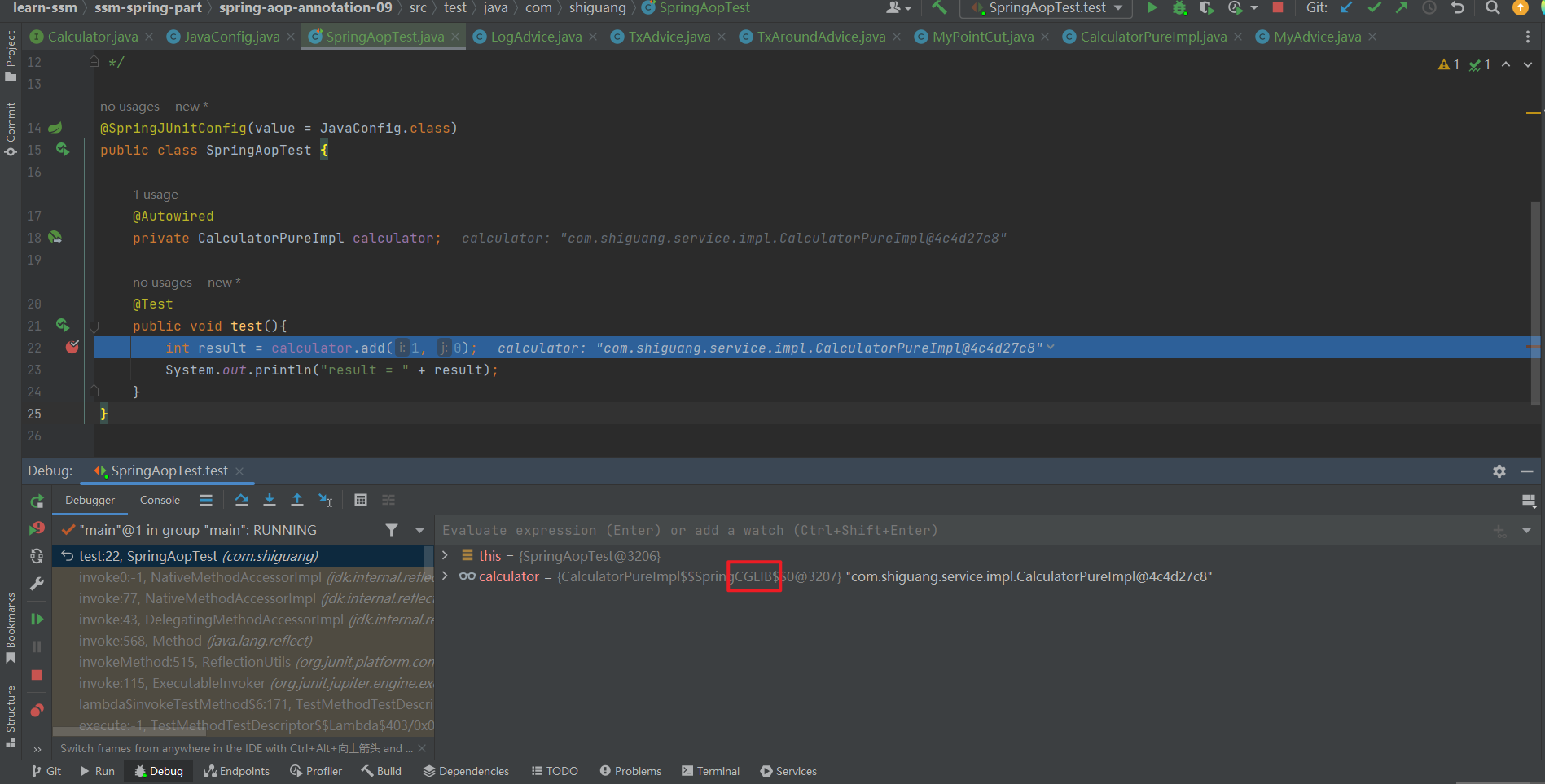This screenshot has height=784, width=1545.
Task: Click run gutter icon at line 15
Action: pyautogui.click(x=62, y=149)
